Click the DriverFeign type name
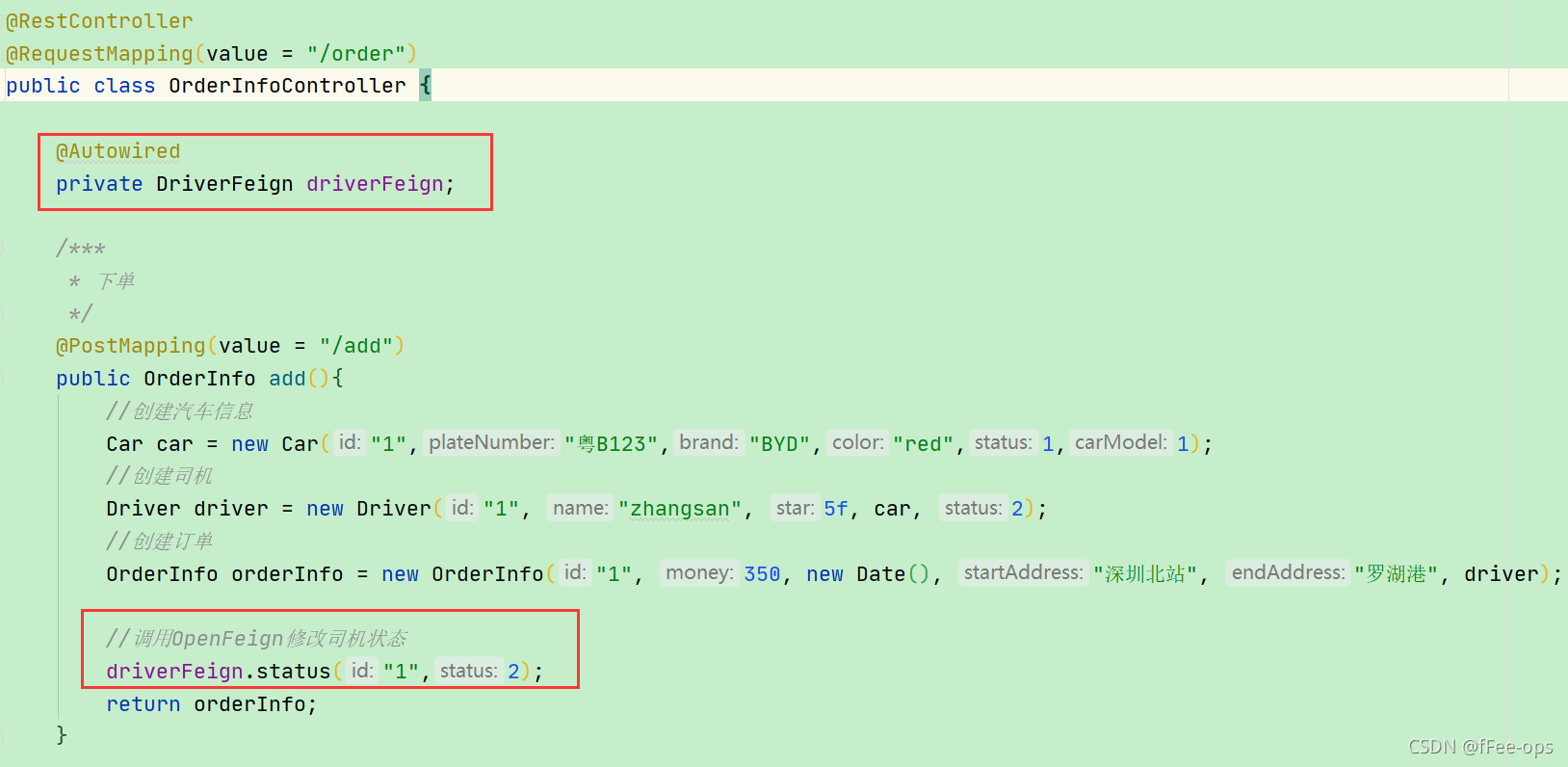This screenshot has height=767, width=1568. pyautogui.click(x=224, y=184)
